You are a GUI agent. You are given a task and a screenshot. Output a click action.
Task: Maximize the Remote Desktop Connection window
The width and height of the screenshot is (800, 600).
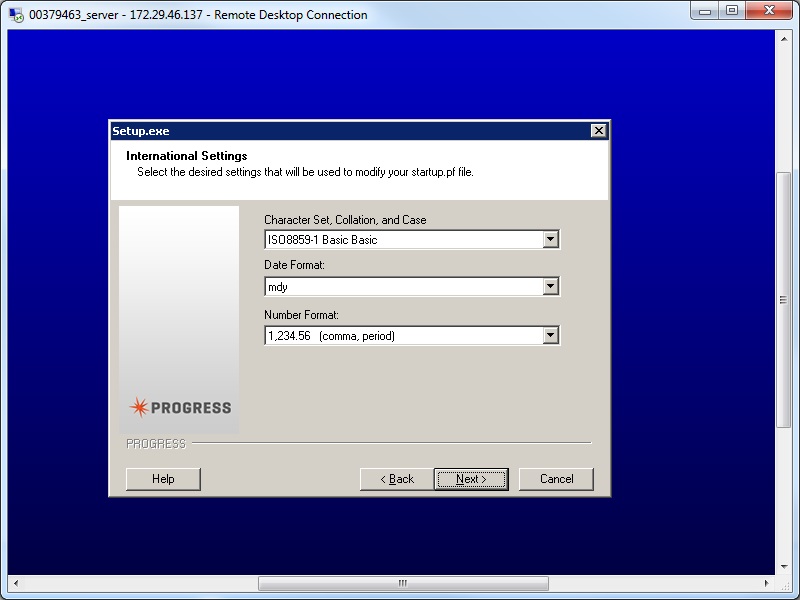[733, 11]
